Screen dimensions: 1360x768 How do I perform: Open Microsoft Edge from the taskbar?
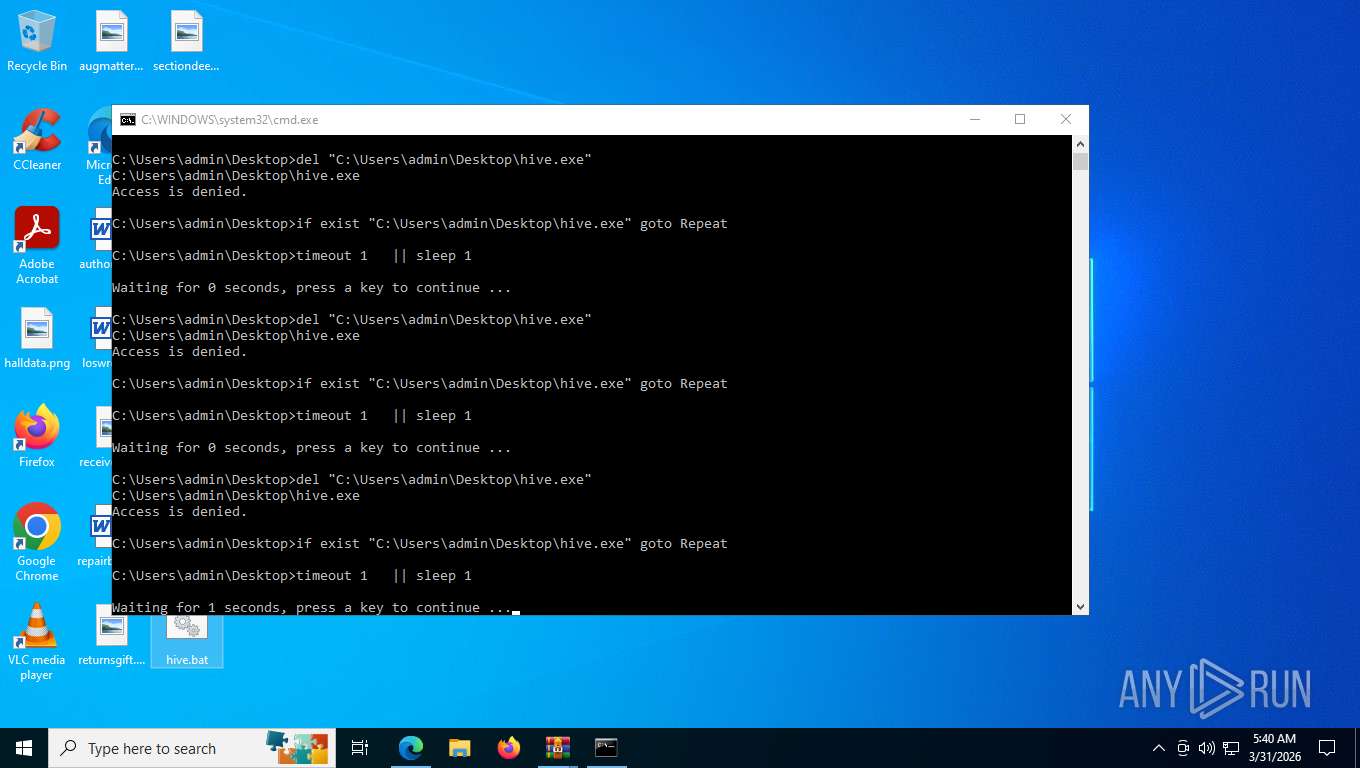(x=411, y=748)
